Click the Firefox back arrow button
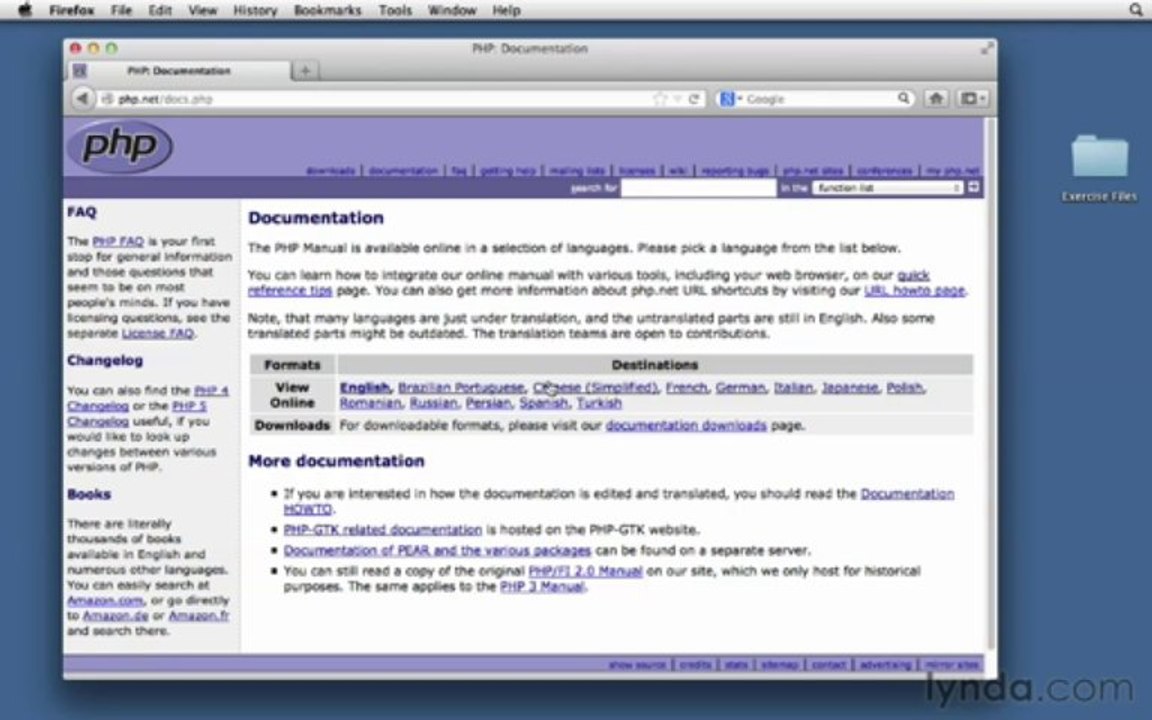 (x=82, y=98)
